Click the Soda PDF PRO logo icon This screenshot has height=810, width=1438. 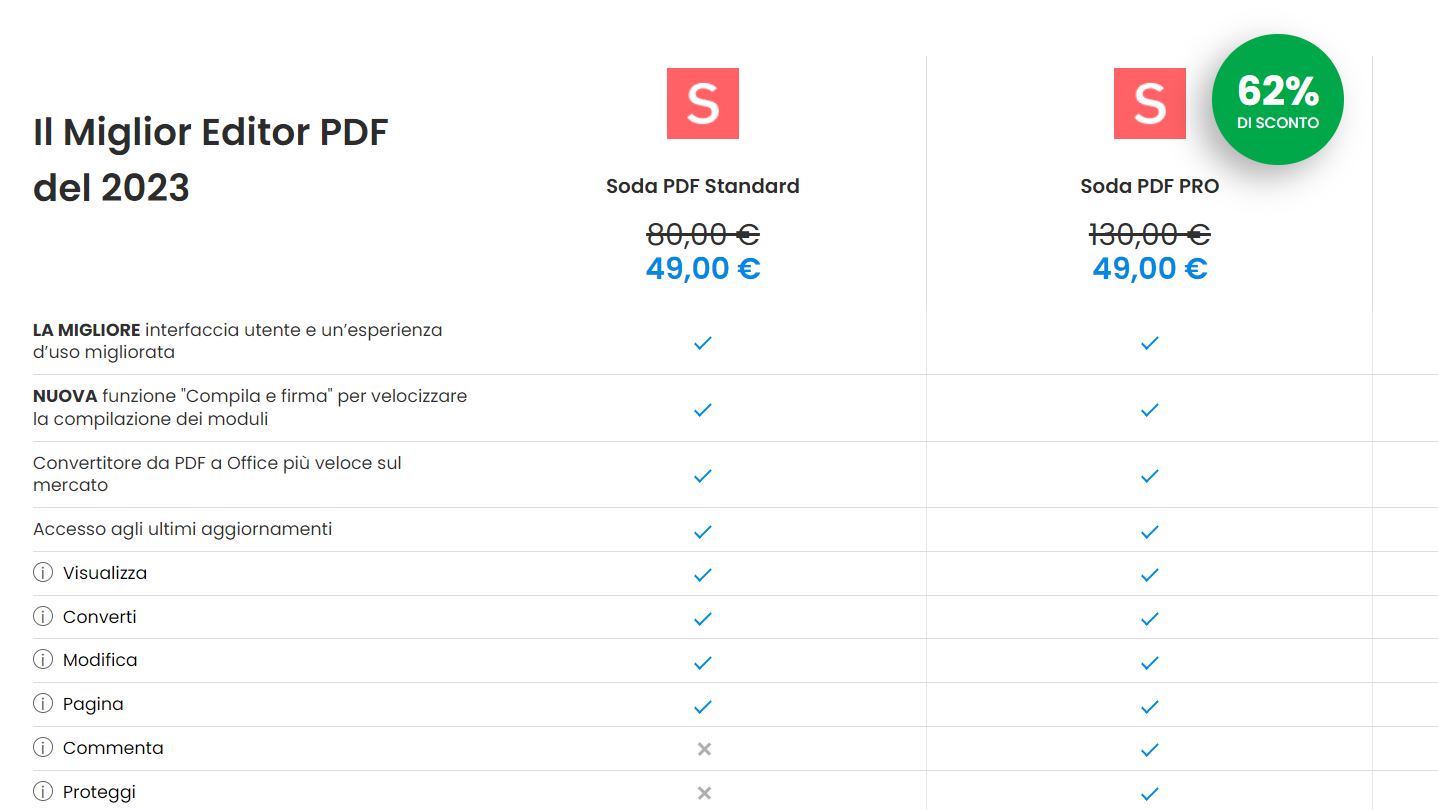1149,103
